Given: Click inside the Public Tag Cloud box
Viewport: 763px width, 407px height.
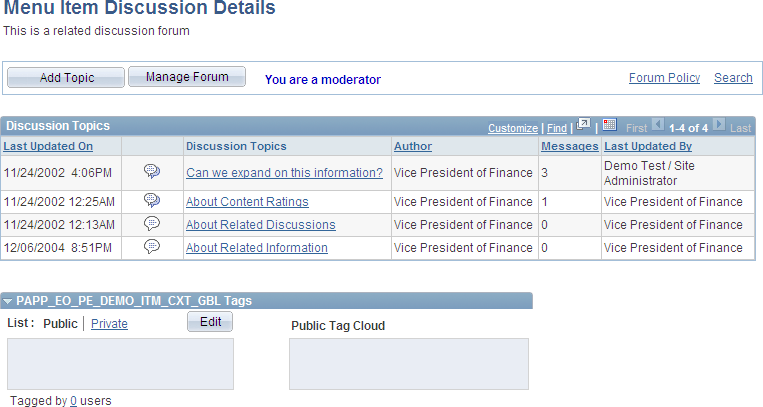Looking at the screenshot, I should point(409,364).
